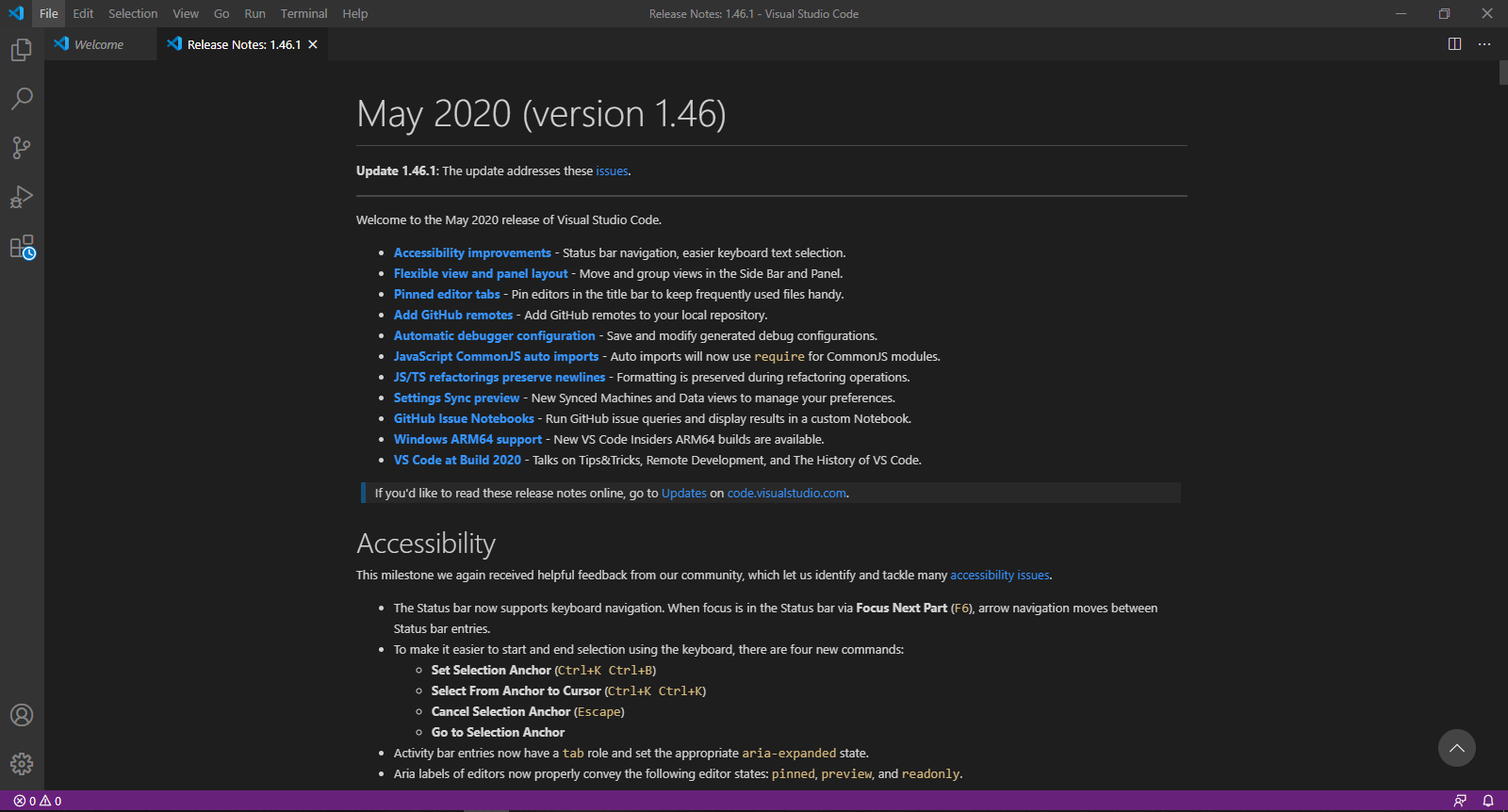1508x812 pixels.
Task: Click the scroll-to-top arrow button
Action: coord(1456,748)
